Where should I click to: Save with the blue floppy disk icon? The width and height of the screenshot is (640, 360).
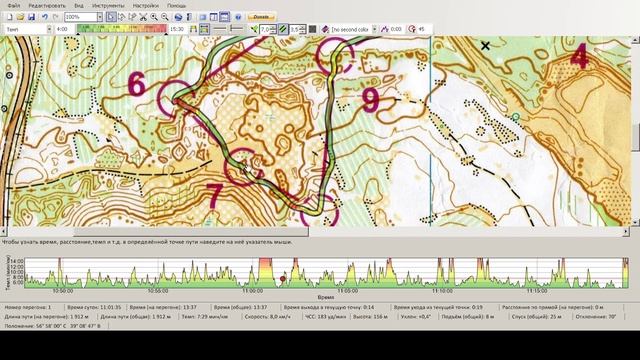coord(31,17)
